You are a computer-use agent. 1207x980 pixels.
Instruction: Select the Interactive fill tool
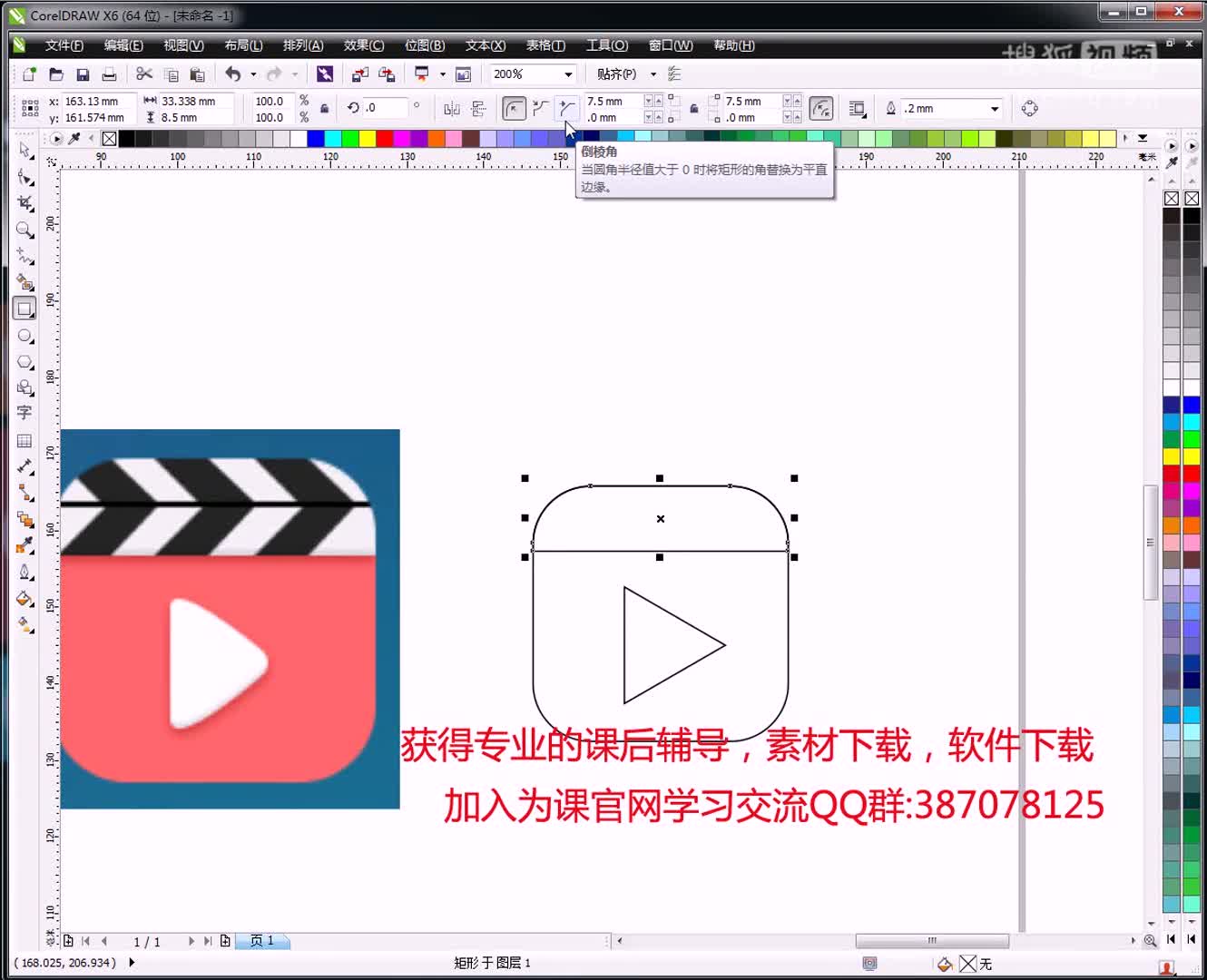[x=25, y=625]
